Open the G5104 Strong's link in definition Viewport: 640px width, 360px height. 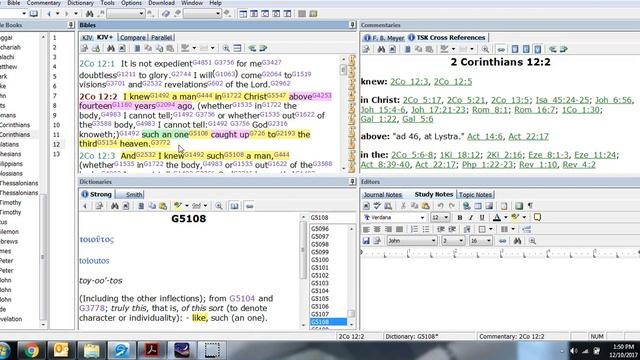pyautogui.click(x=242, y=298)
